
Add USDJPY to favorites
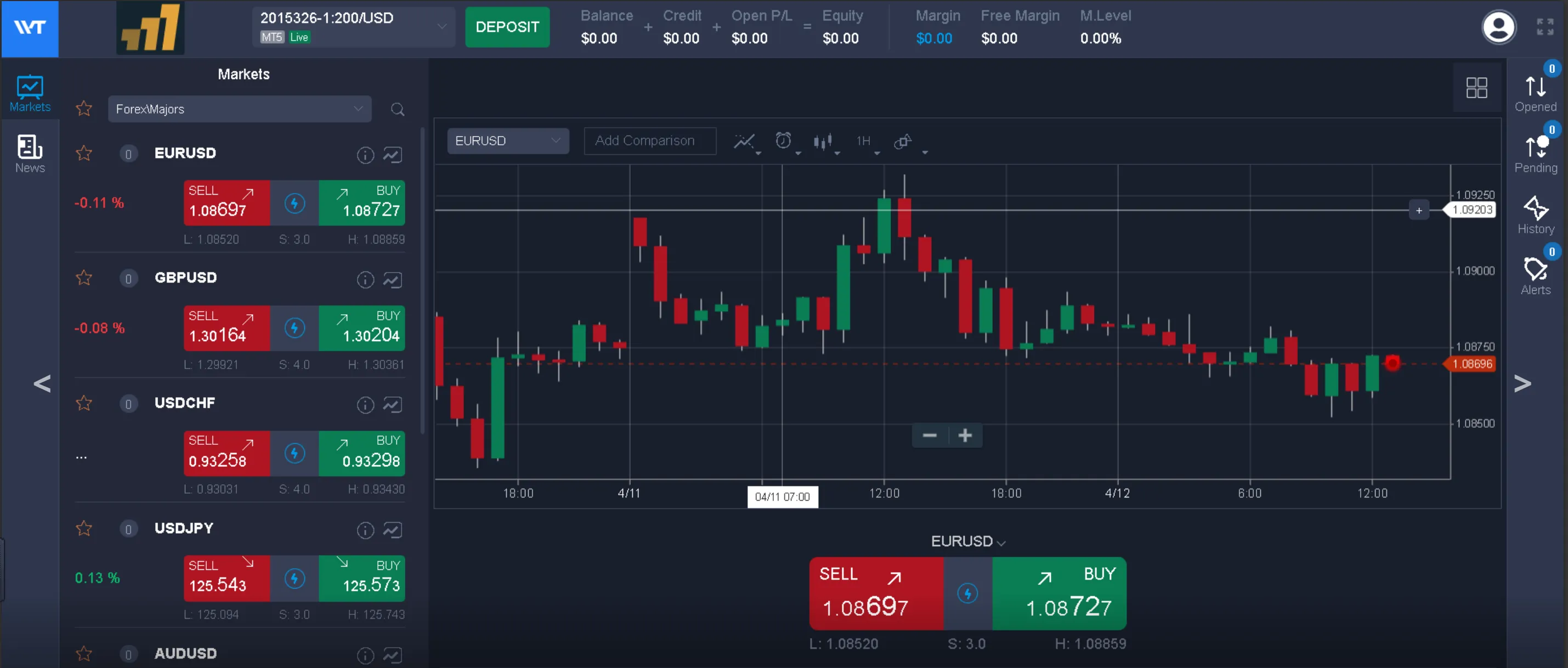click(x=83, y=528)
